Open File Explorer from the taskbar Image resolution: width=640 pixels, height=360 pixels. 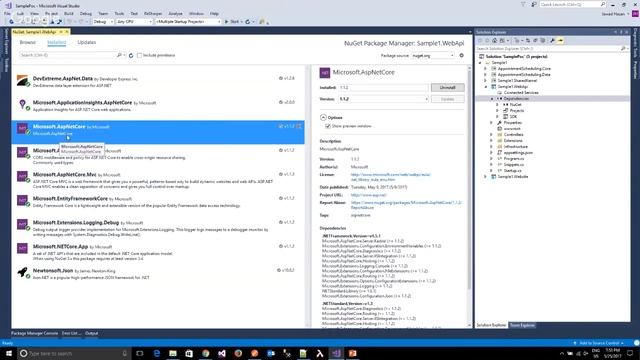click(173, 353)
